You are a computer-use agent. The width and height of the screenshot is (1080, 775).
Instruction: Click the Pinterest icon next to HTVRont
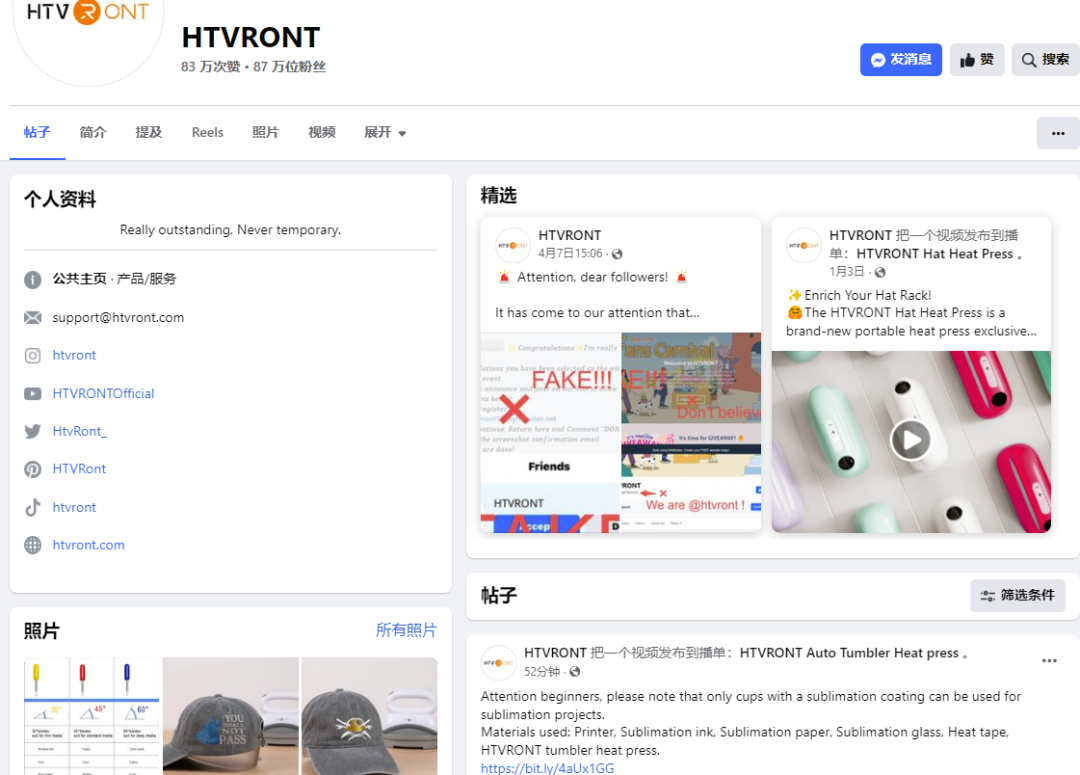[x=32, y=469]
